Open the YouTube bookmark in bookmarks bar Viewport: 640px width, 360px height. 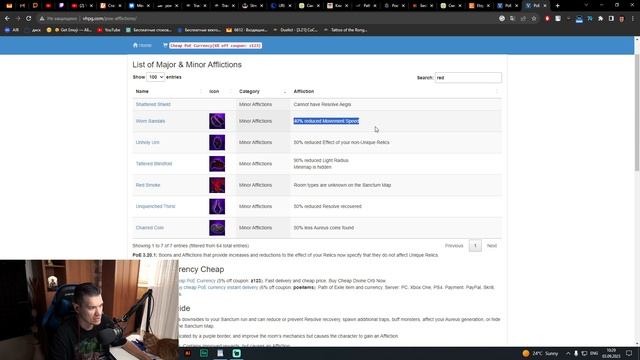(109, 30)
